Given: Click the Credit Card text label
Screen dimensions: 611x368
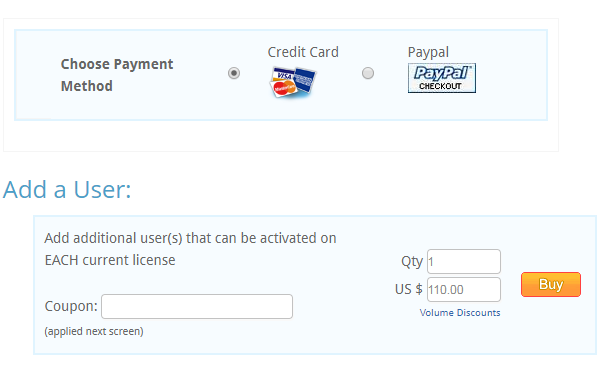Looking at the screenshot, I should pos(303,52).
